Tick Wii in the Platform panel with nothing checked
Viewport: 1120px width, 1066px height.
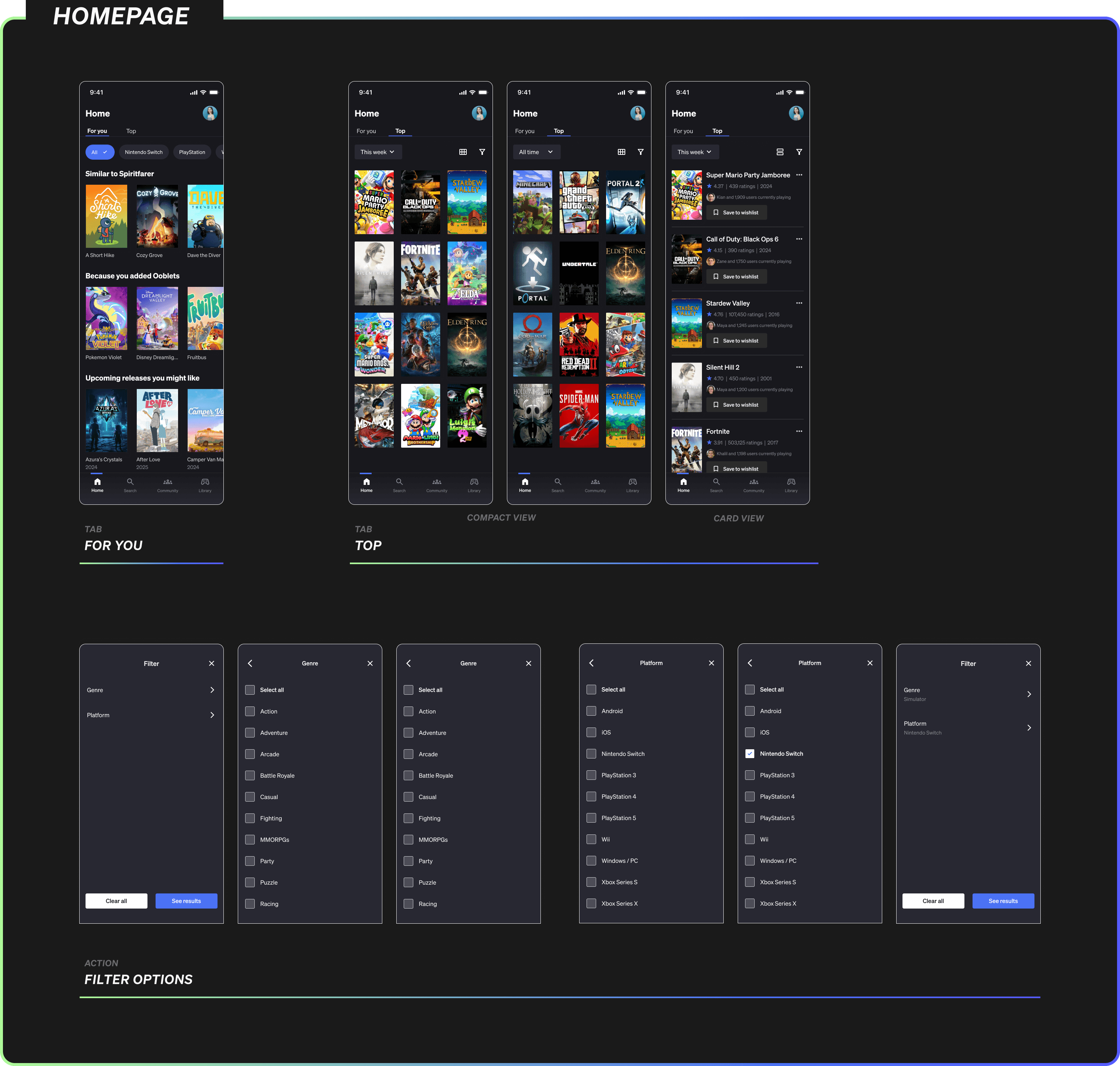pyautogui.click(x=592, y=839)
